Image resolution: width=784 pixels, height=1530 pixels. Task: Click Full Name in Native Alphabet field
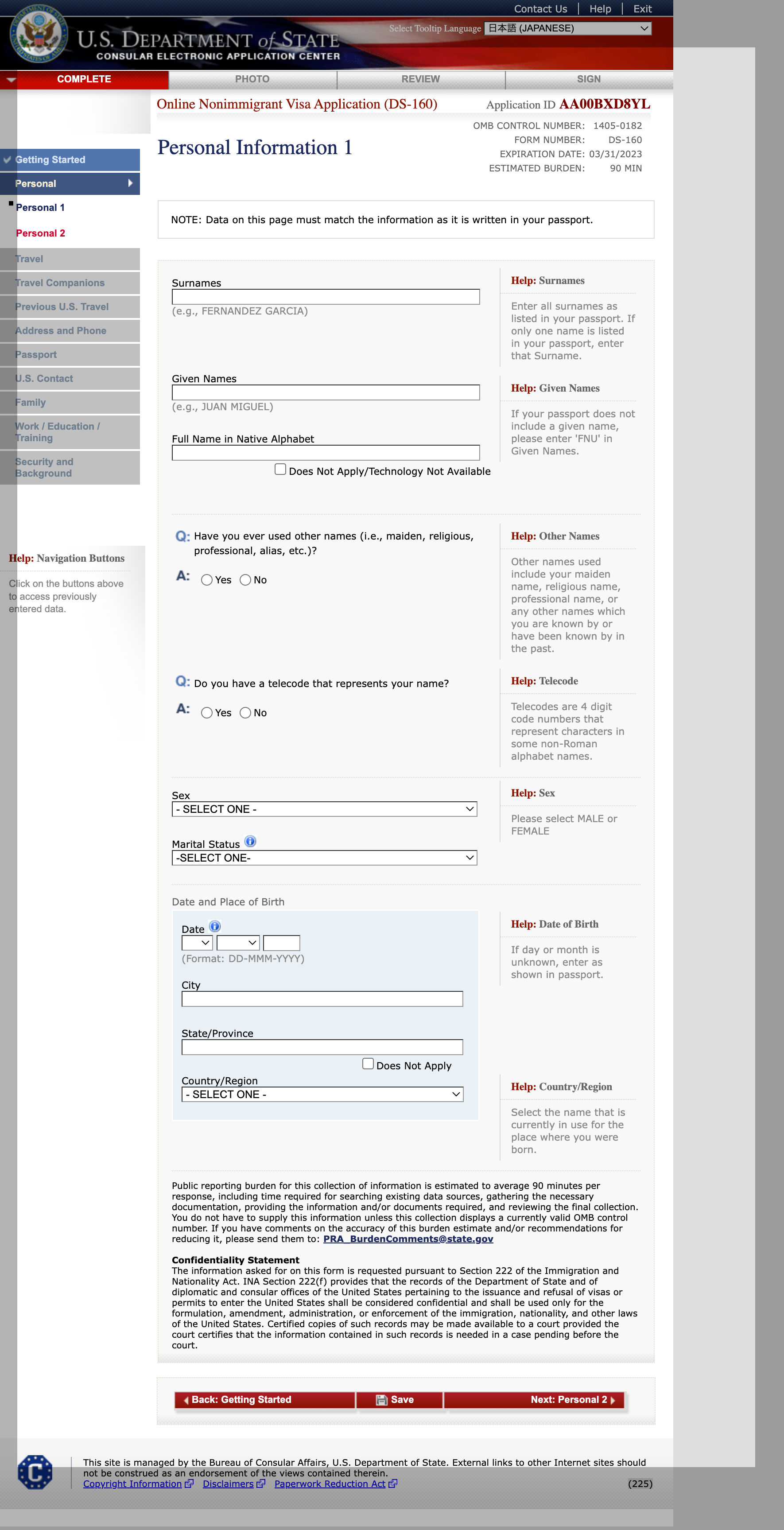click(x=326, y=453)
